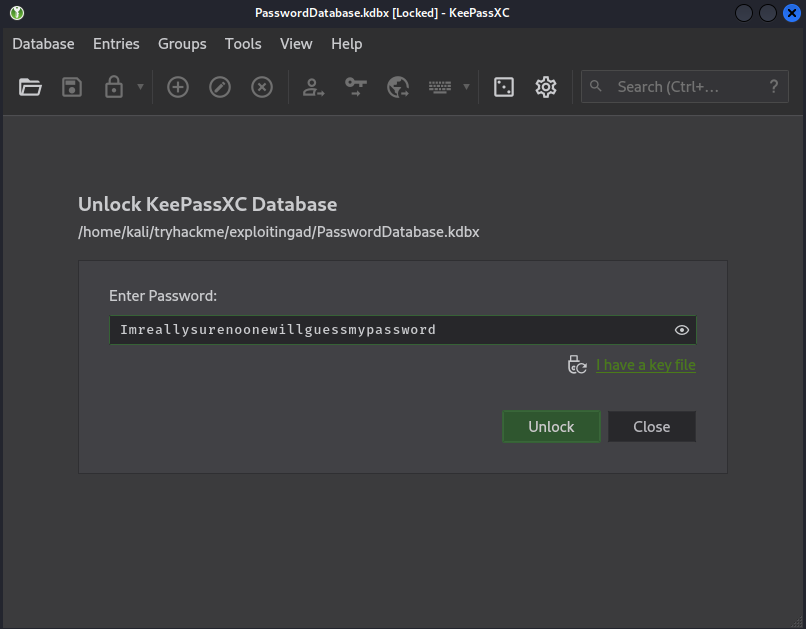806x629 pixels.
Task: Click the Search entries field
Action: tap(685, 87)
